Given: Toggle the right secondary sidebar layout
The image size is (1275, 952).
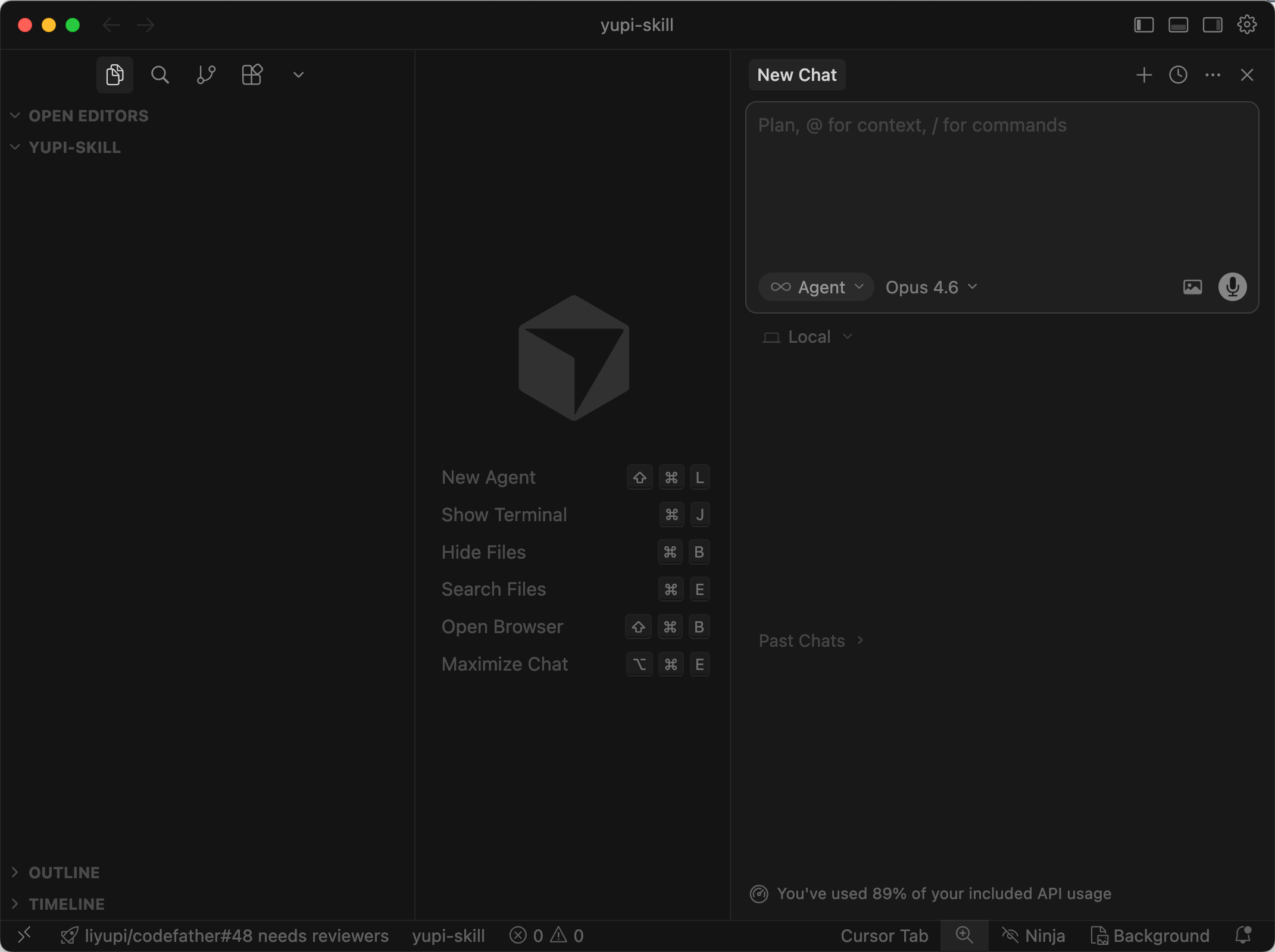Looking at the screenshot, I should (x=1212, y=25).
